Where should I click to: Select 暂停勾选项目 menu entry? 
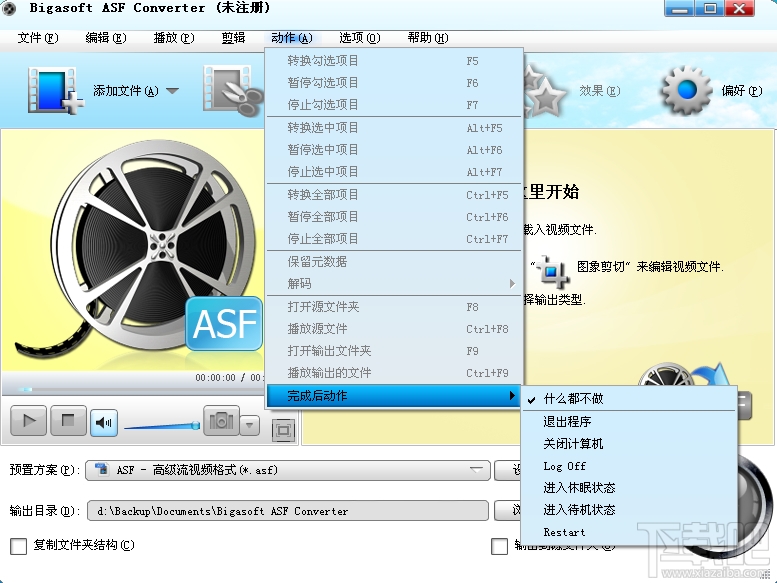point(394,83)
